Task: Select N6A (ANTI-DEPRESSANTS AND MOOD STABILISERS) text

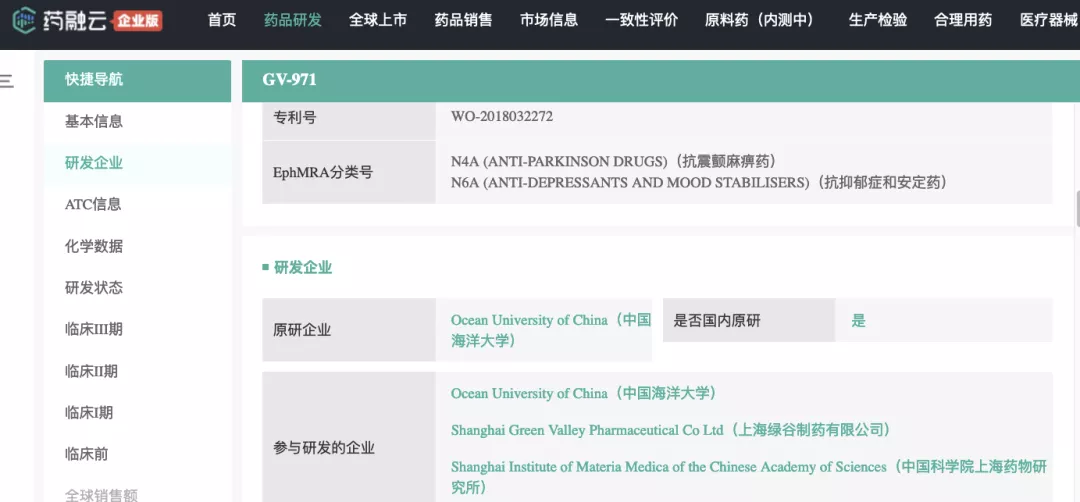Action: click(x=699, y=182)
